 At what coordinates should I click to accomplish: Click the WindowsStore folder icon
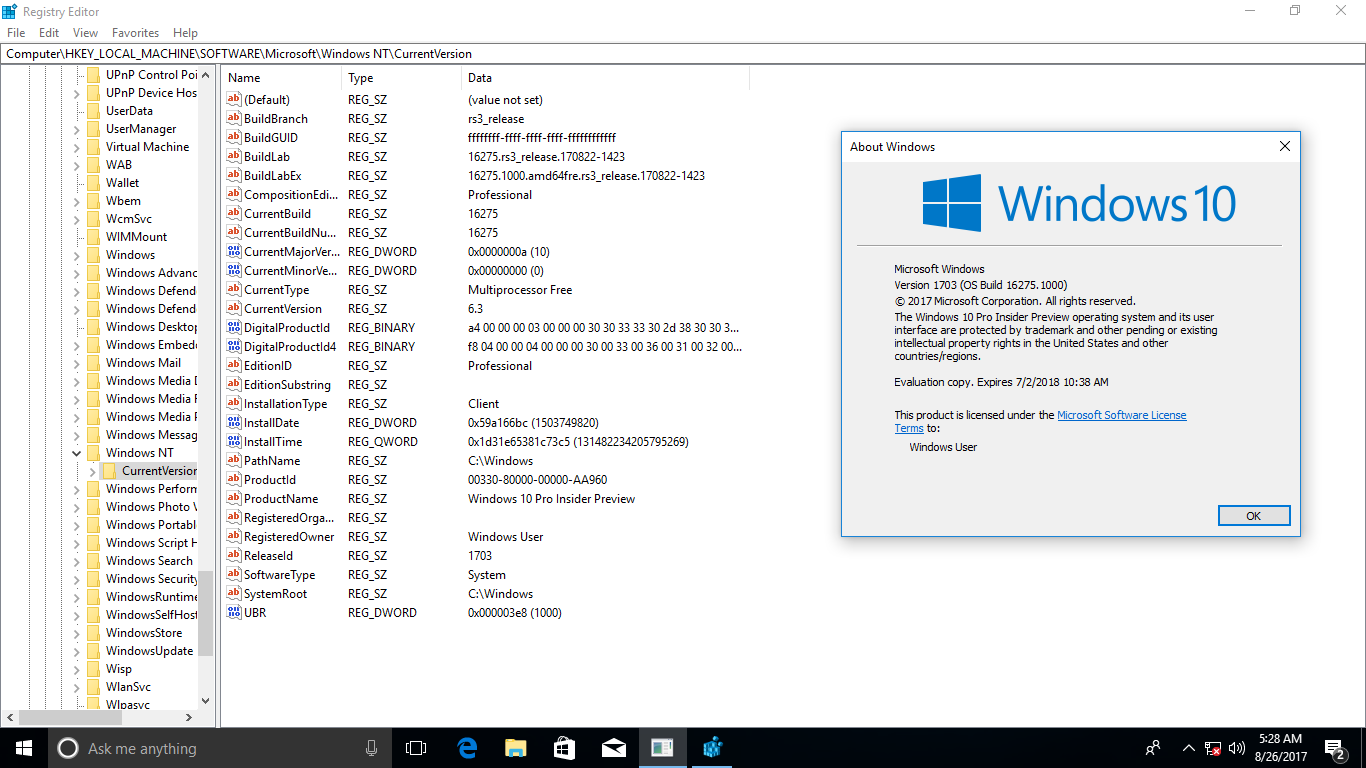click(x=93, y=633)
